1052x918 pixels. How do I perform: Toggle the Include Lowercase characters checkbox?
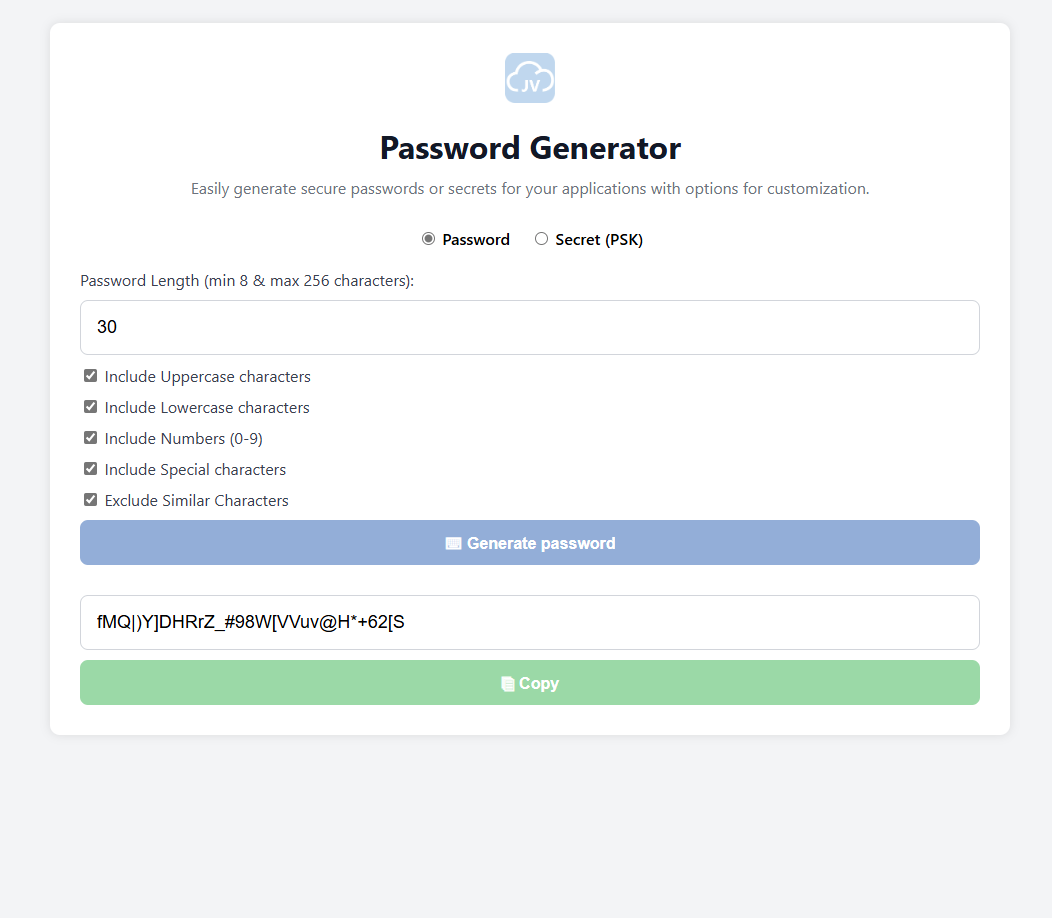91,407
